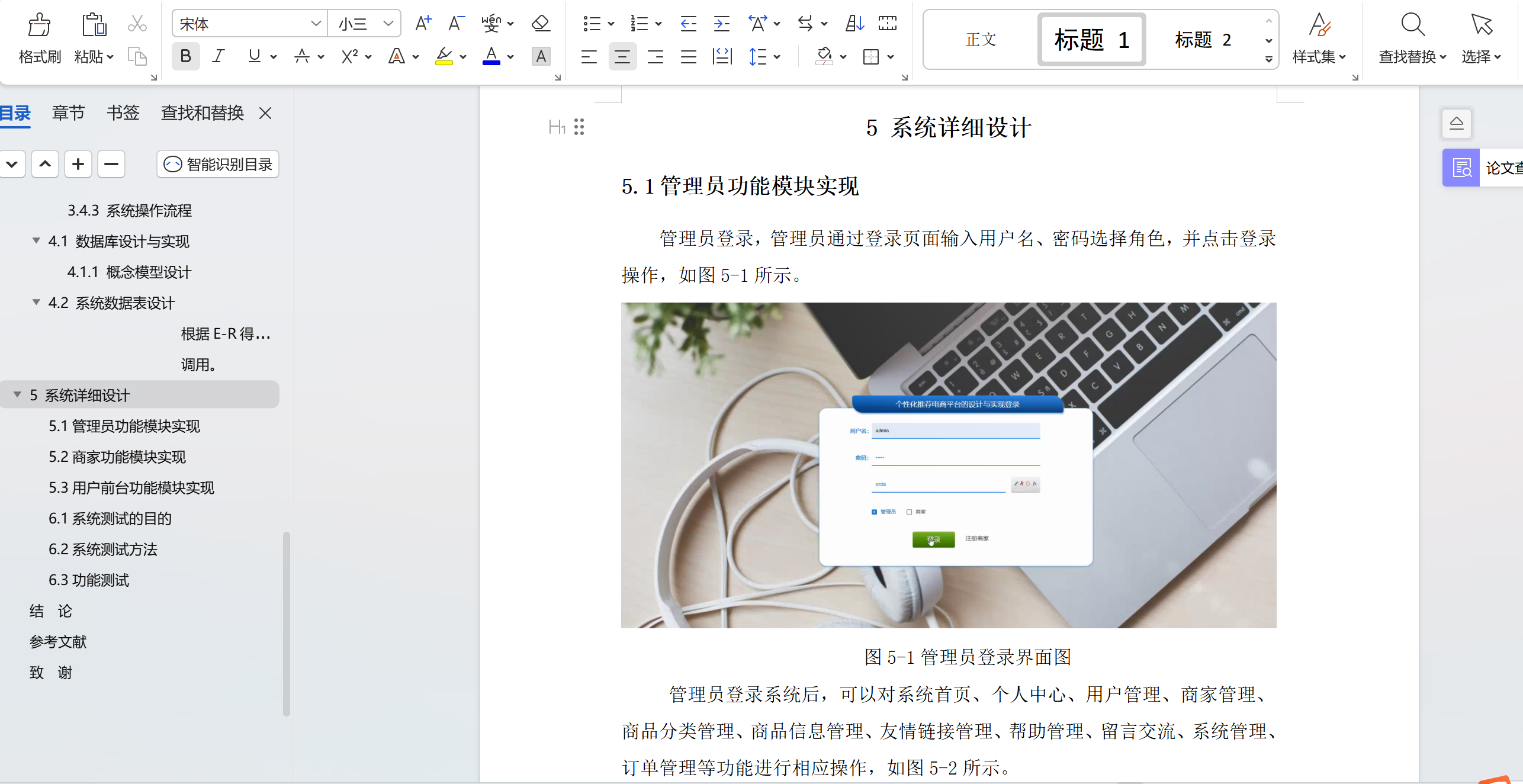The height and width of the screenshot is (784, 1523).
Task: Click the cut scissors icon
Action: click(x=137, y=24)
